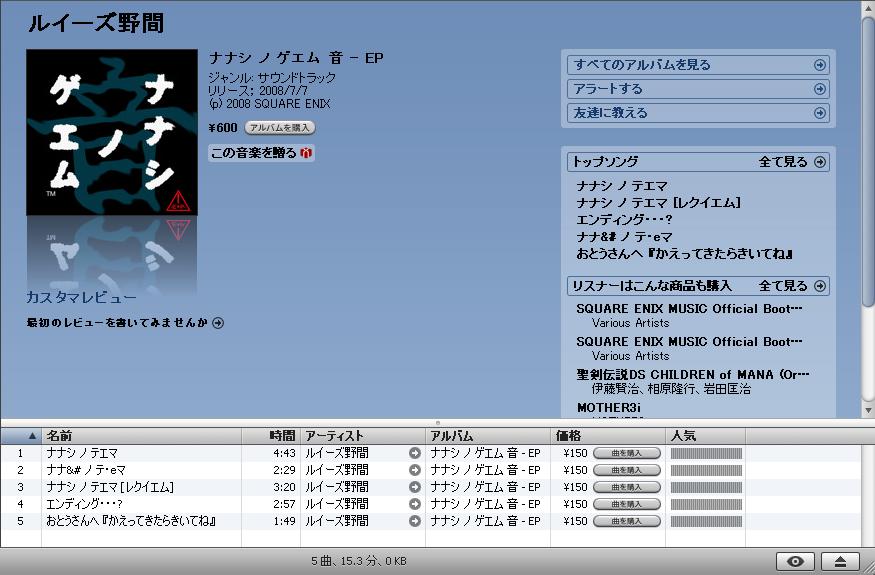
Task: Click 全て見る arrow in リスナーはこんな商品も購入 header
Action: pyautogui.click(x=819, y=286)
